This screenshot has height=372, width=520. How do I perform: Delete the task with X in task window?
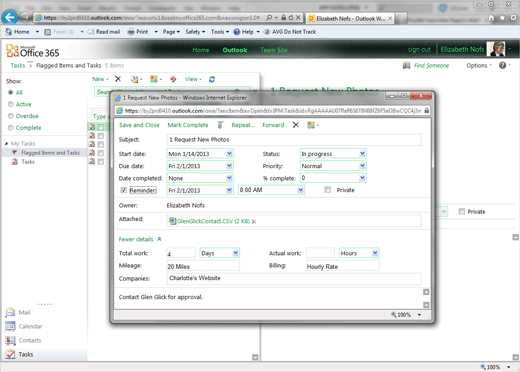296,125
